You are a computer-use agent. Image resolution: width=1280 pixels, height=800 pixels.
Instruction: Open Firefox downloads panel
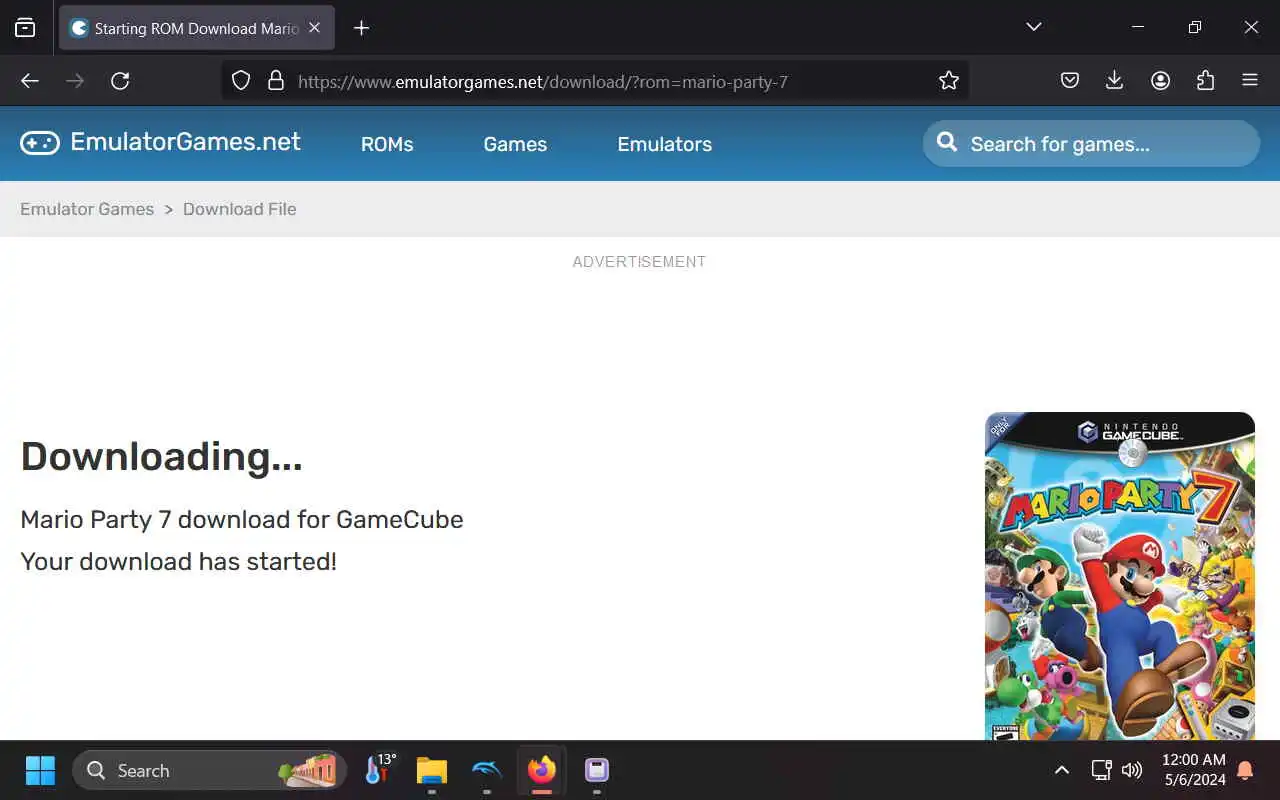tap(1115, 81)
